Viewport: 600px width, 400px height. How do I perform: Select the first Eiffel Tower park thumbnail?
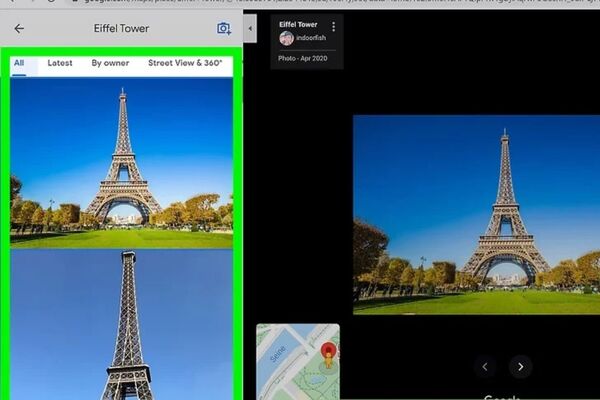[121, 160]
